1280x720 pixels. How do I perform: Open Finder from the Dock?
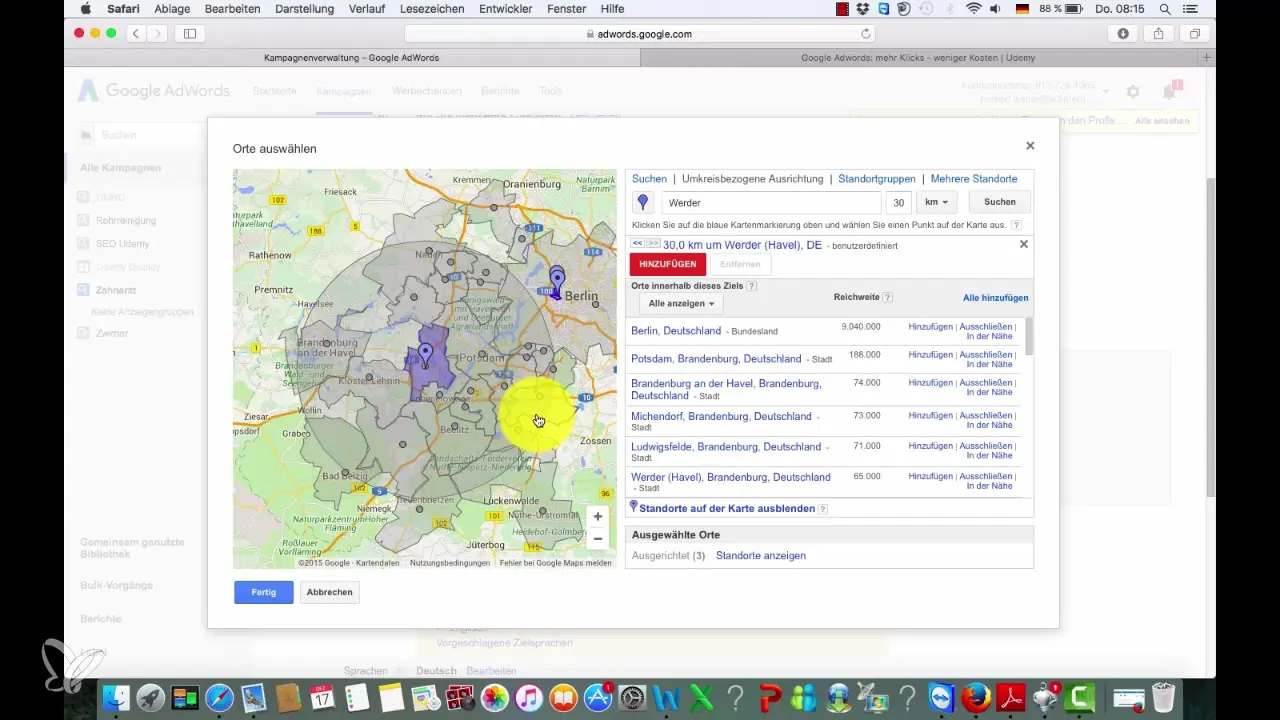[116, 697]
